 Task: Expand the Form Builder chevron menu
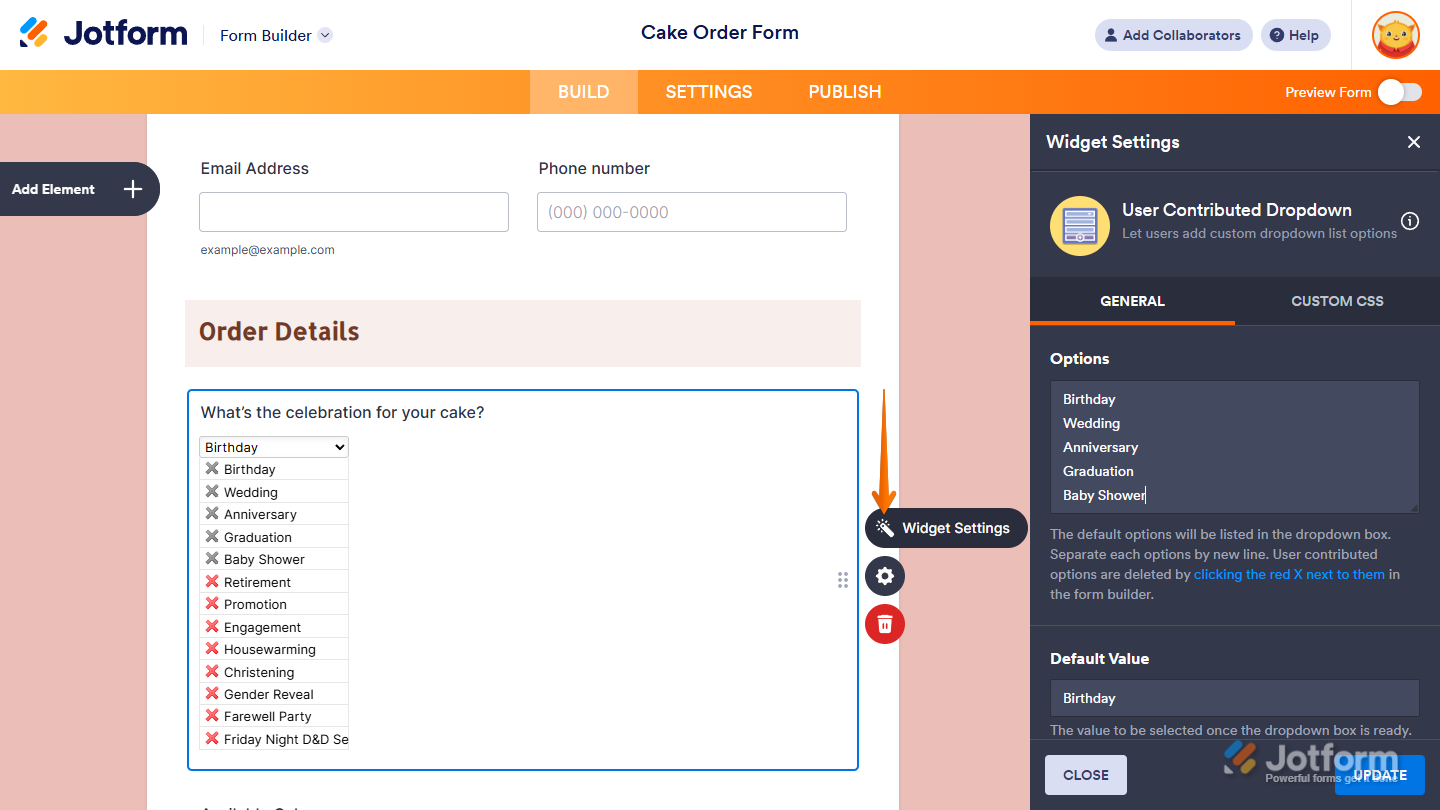[x=324, y=35]
